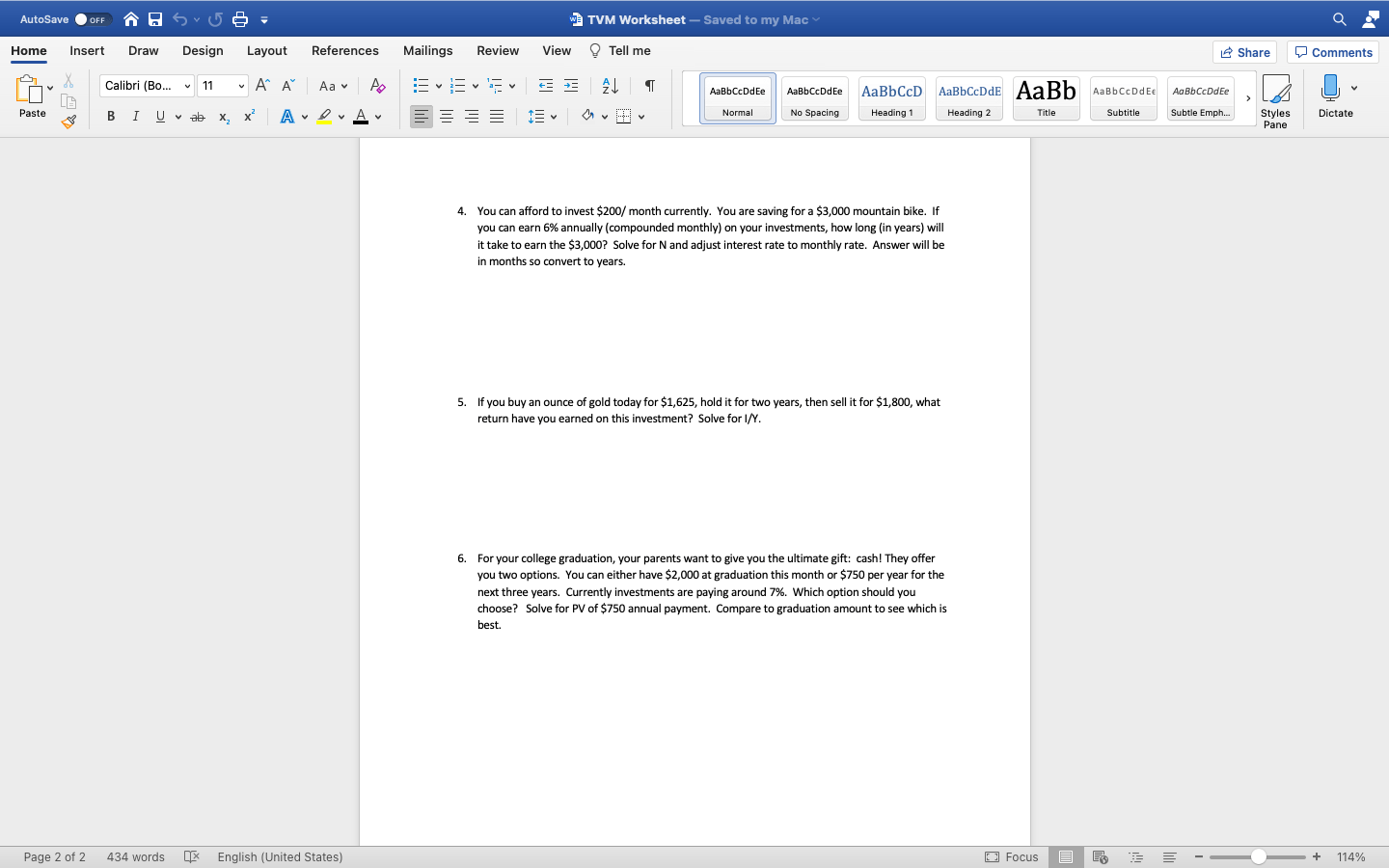Expand the styles gallery arrow

[1248, 98]
